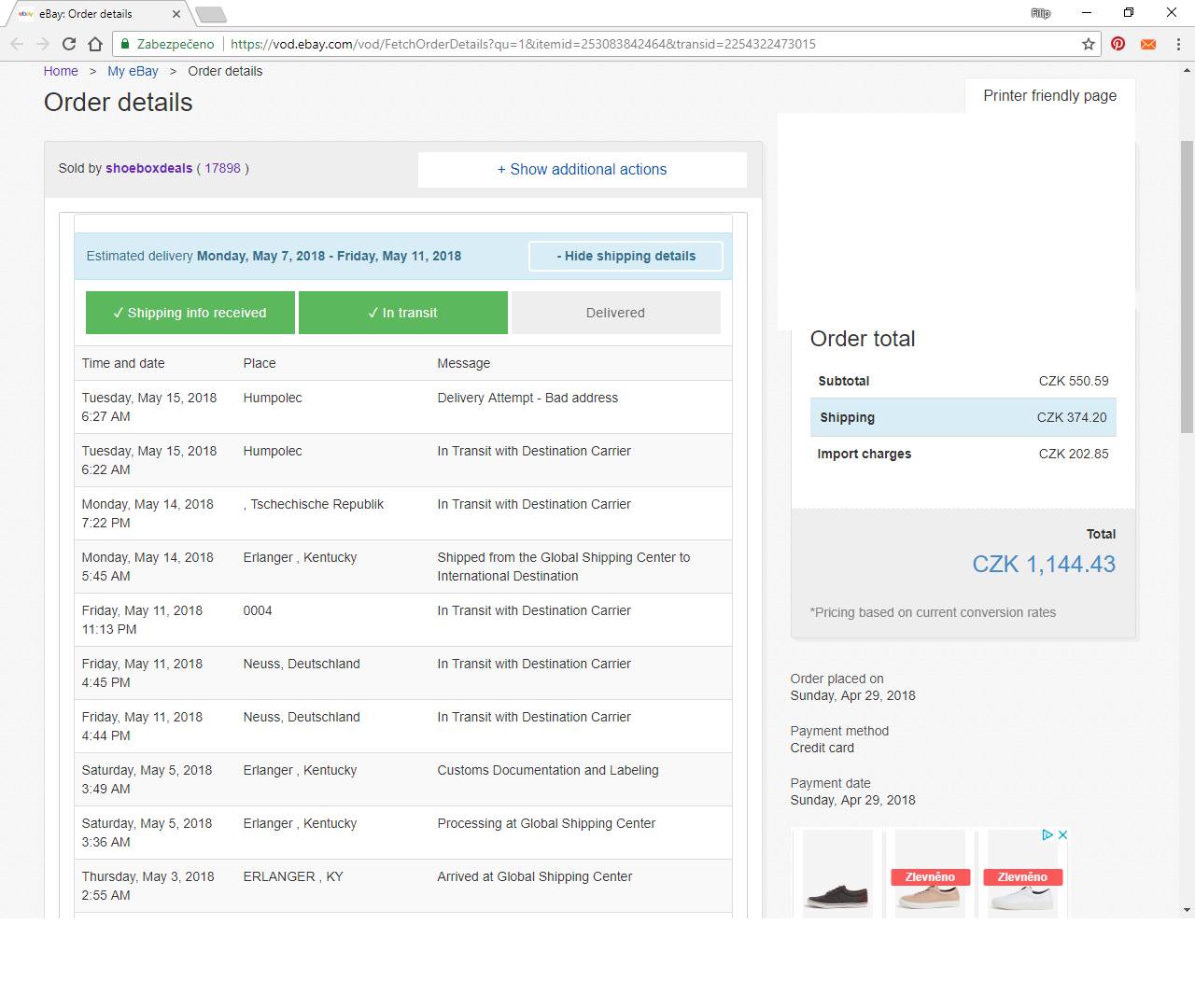Click the '0004' place cell
Viewport: 1195px width, 1008px height.
coord(258,610)
